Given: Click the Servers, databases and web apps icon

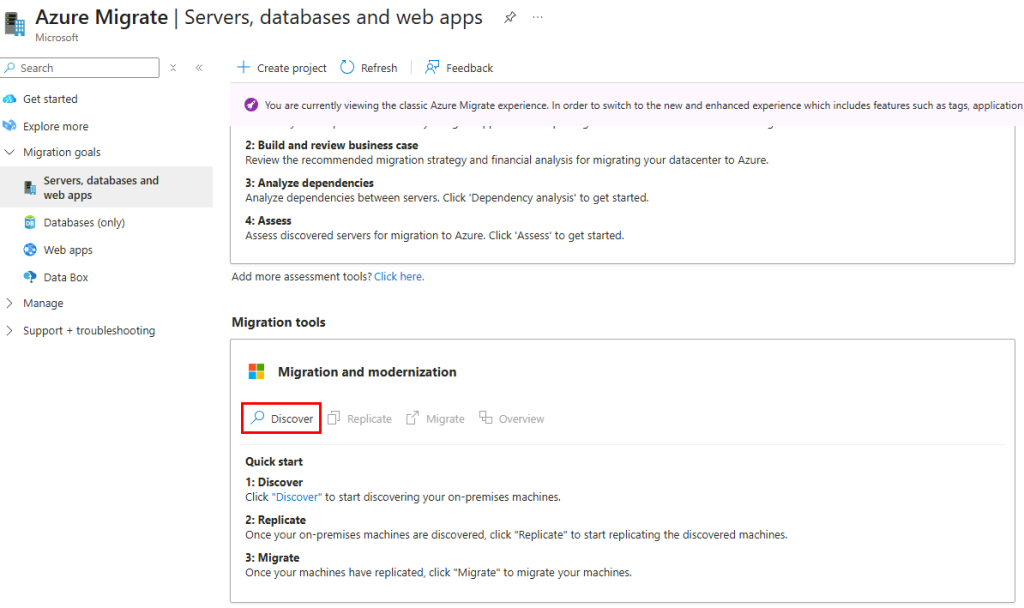Looking at the screenshot, I should (x=30, y=187).
